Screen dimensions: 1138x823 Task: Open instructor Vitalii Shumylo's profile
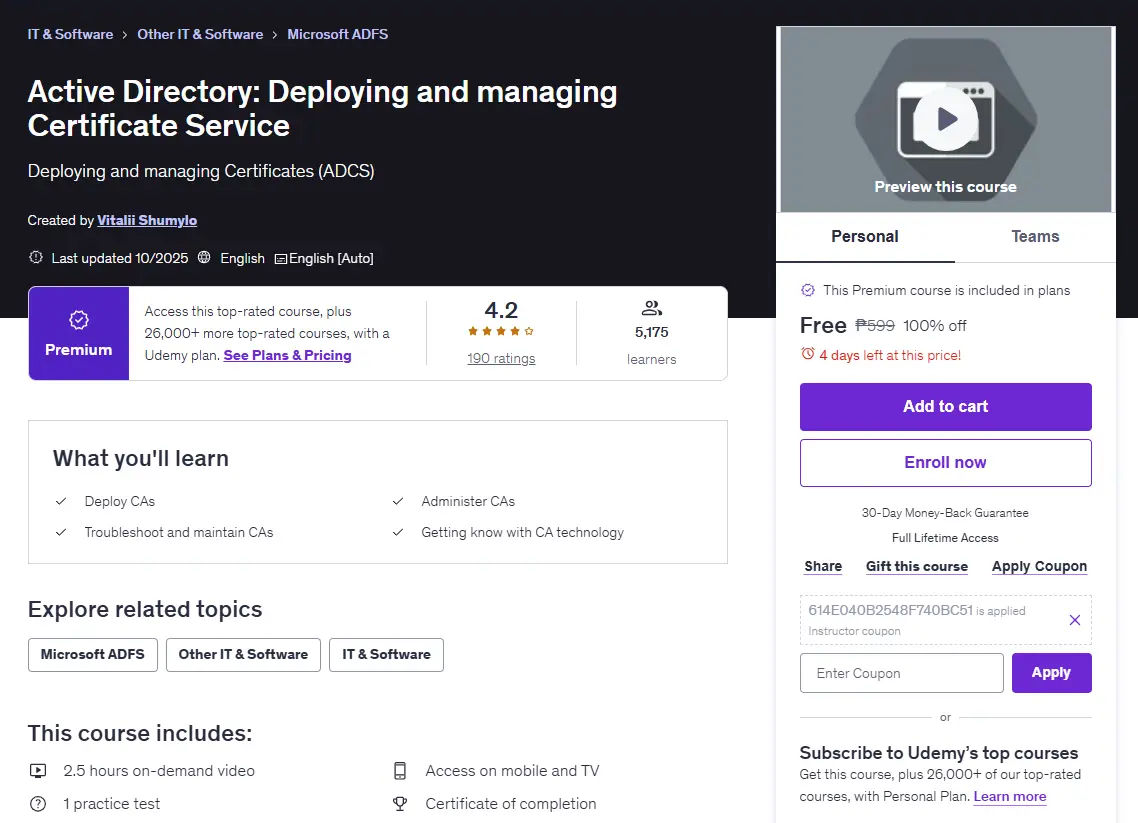tap(147, 220)
